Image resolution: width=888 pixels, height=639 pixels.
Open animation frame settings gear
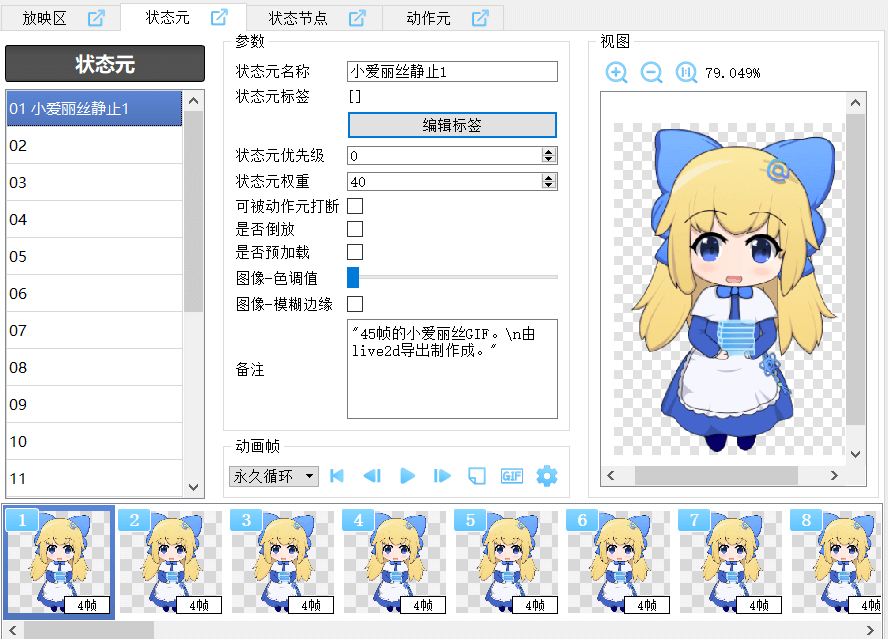click(546, 476)
